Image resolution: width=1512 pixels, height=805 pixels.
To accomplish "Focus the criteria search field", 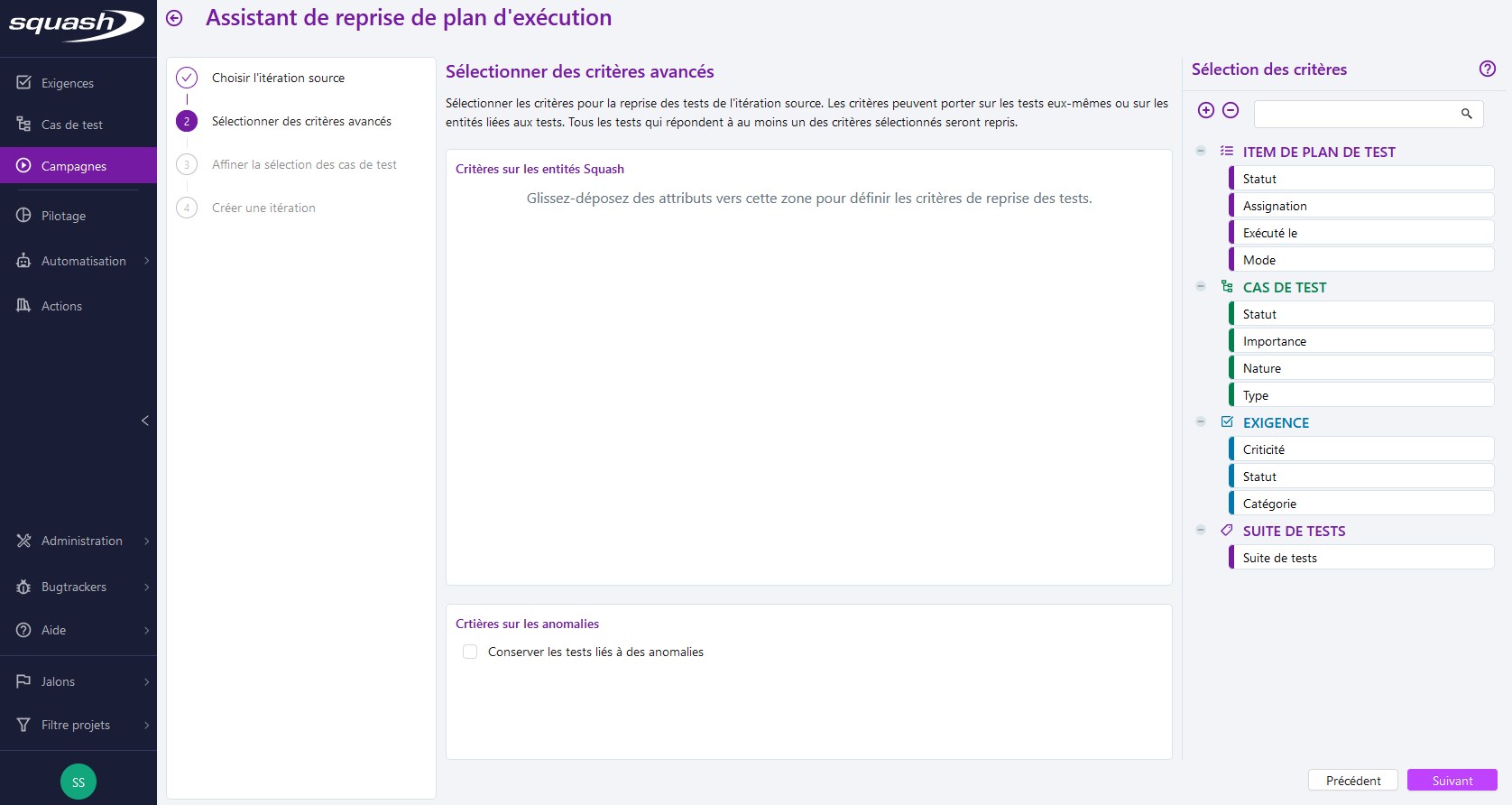I will (x=1355, y=114).
